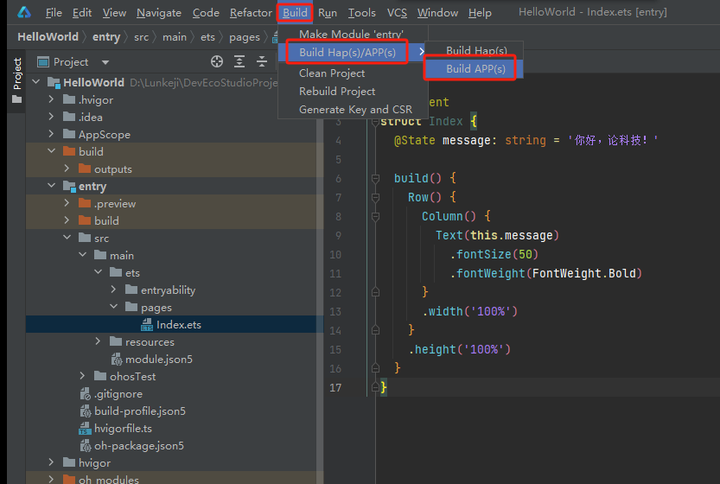Viewport: 720px width, 484px height.
Task: Collapse the entry module node
Action: pyautogui.click(x=51, y=186)
